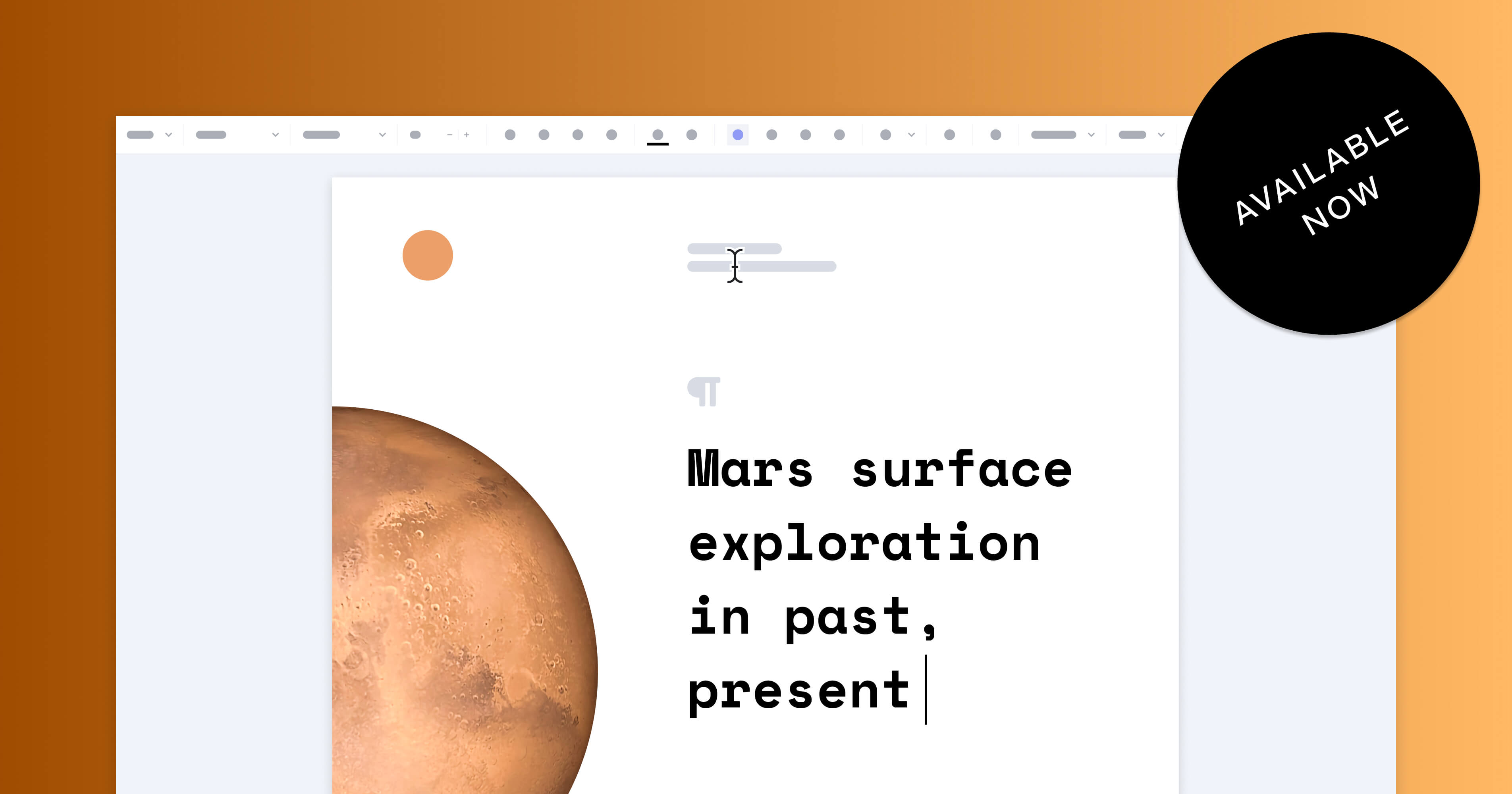Click the plus button in the size stepper
Viewport: 1512px width, 794px height.
pos(467,135)
